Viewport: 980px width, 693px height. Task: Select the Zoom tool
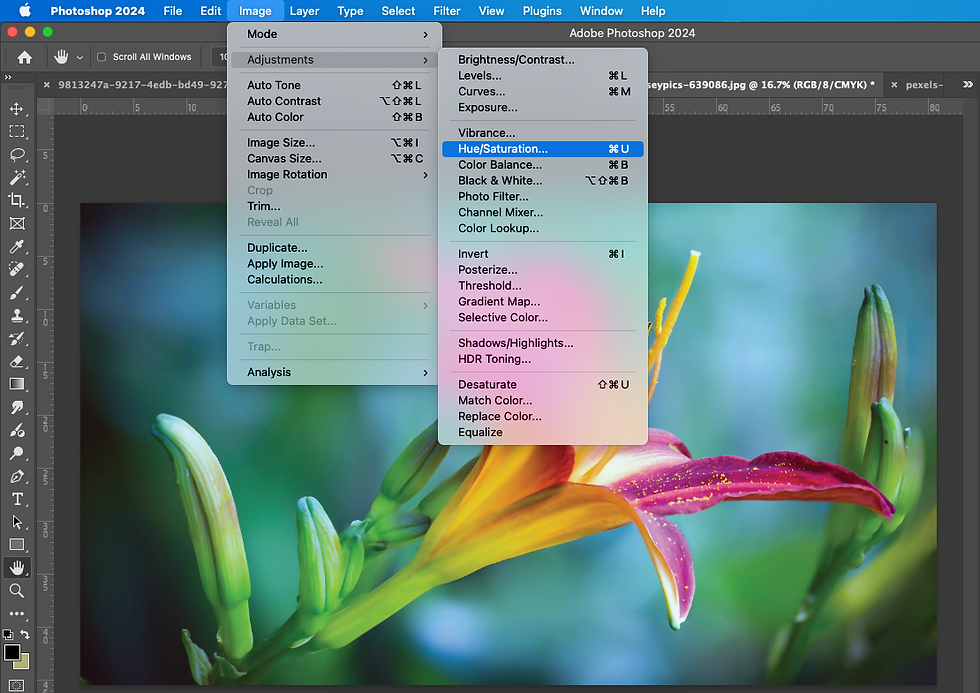click(x=17, y=591)
